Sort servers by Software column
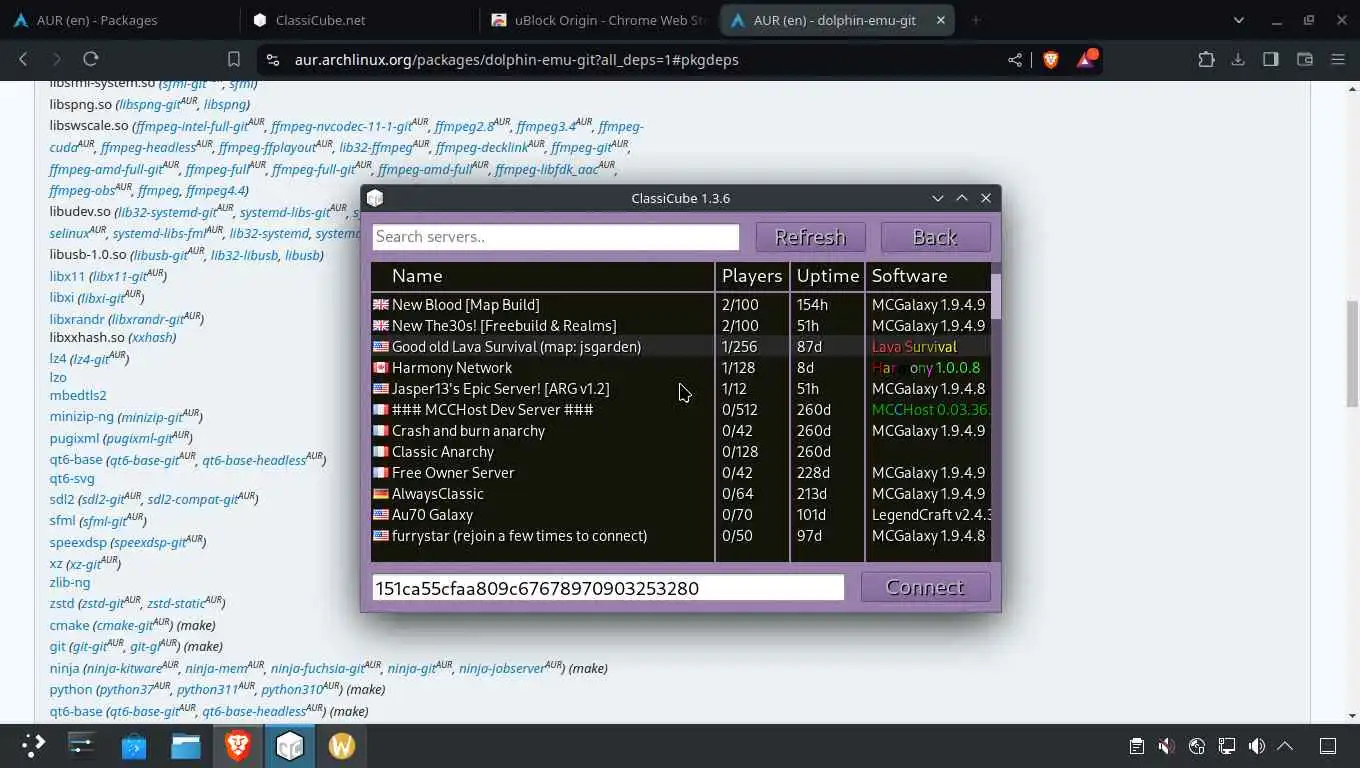Image resolution: width=1360 pixels, height=768 pixels. pos(928,276)
